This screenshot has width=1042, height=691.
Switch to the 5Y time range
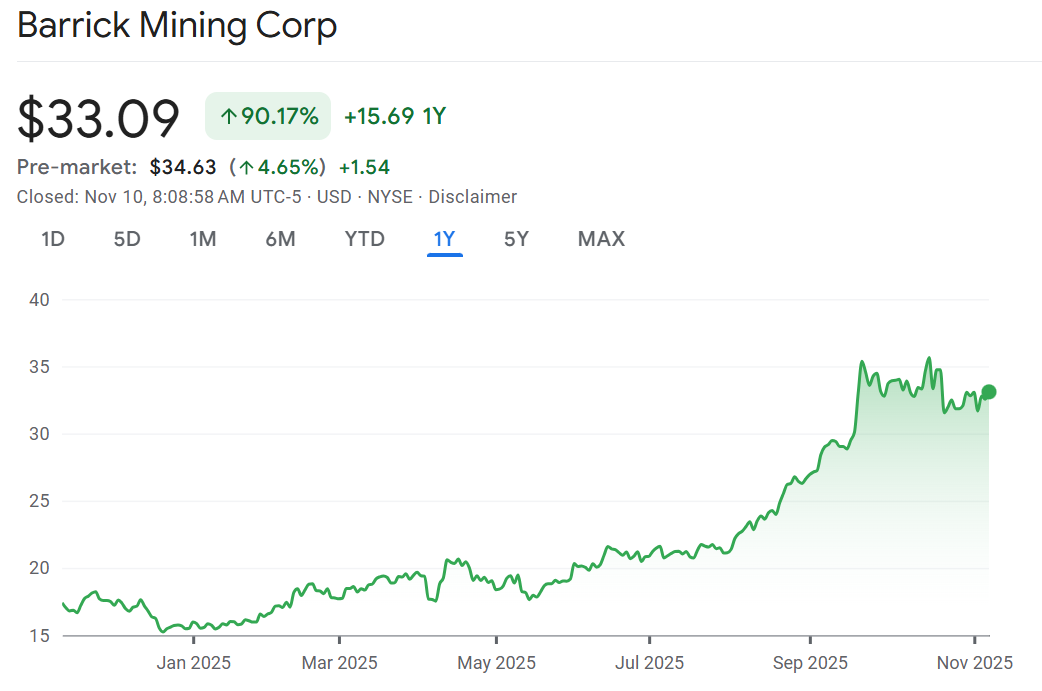pyautogui.click(x=516, y=239)
